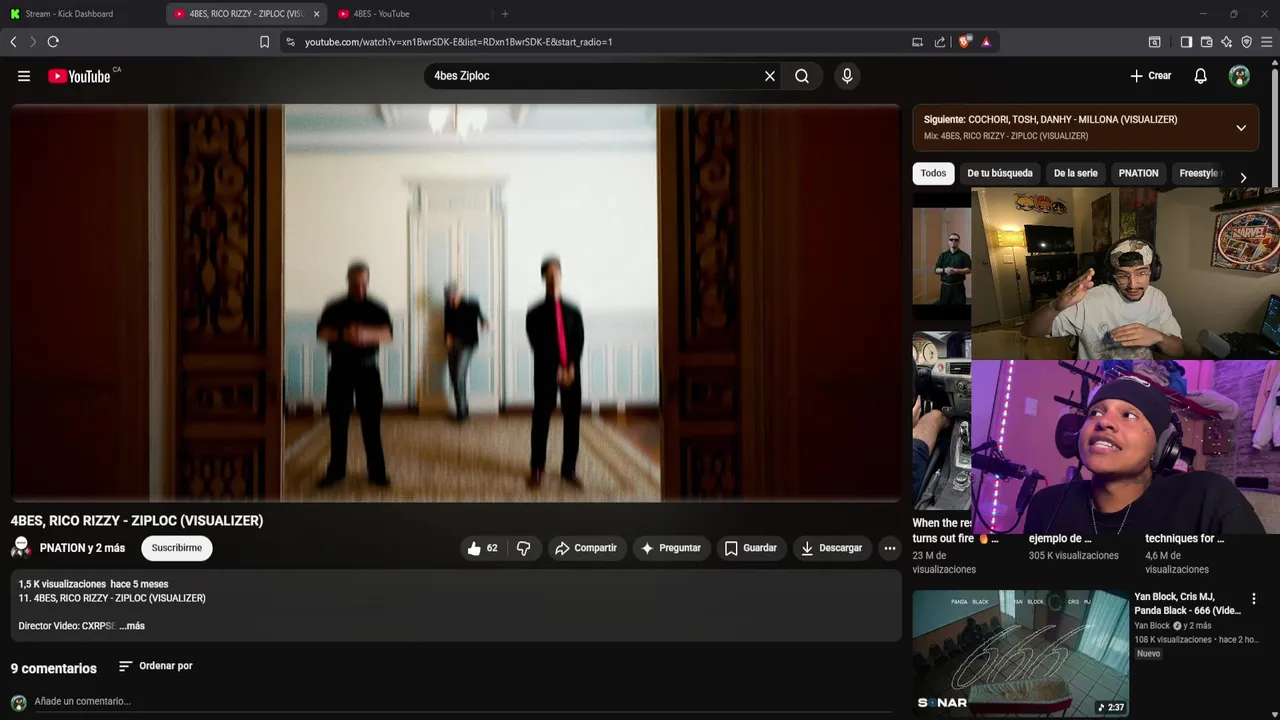Select the Todos filter chip
The width and height of the screenshot is (1280, 720).
coord(933,173)
